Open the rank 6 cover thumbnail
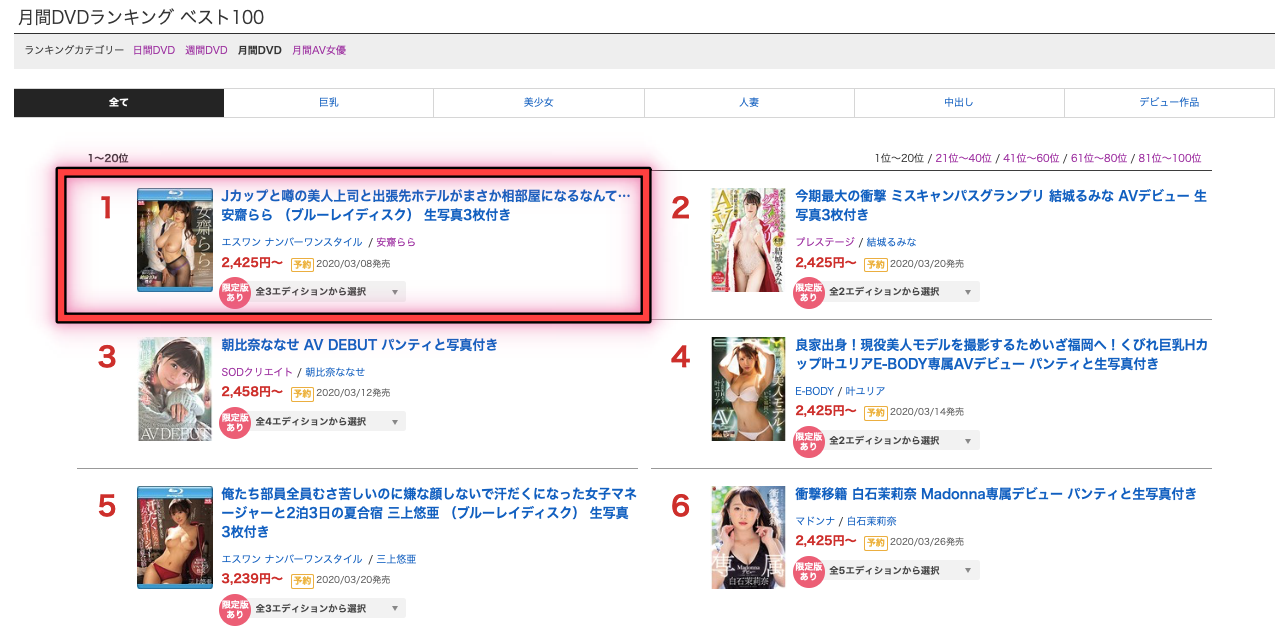This screenshot has height=633, width=1281. click(x=749, y=537)
